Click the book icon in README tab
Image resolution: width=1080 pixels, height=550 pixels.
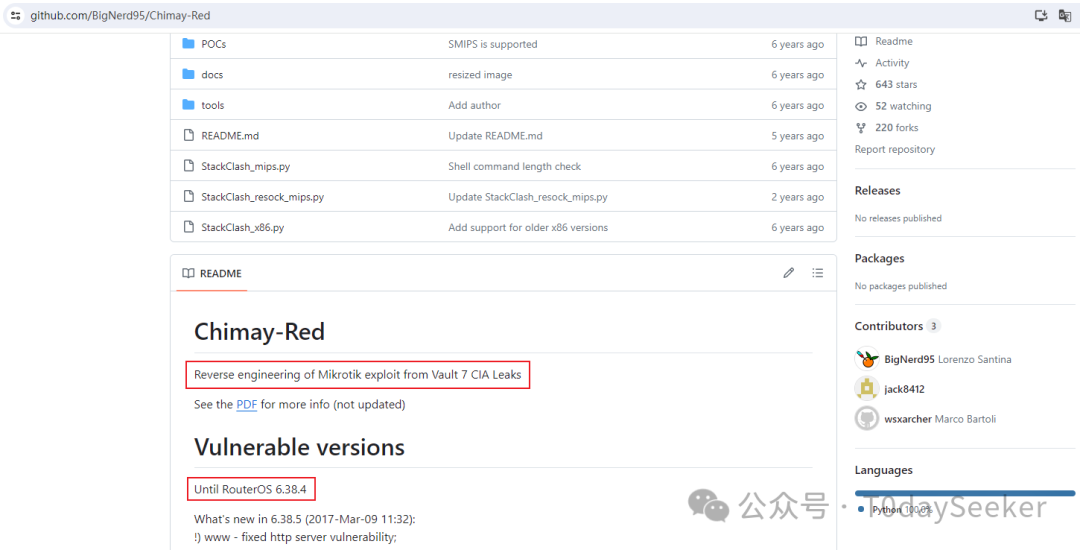188,273
